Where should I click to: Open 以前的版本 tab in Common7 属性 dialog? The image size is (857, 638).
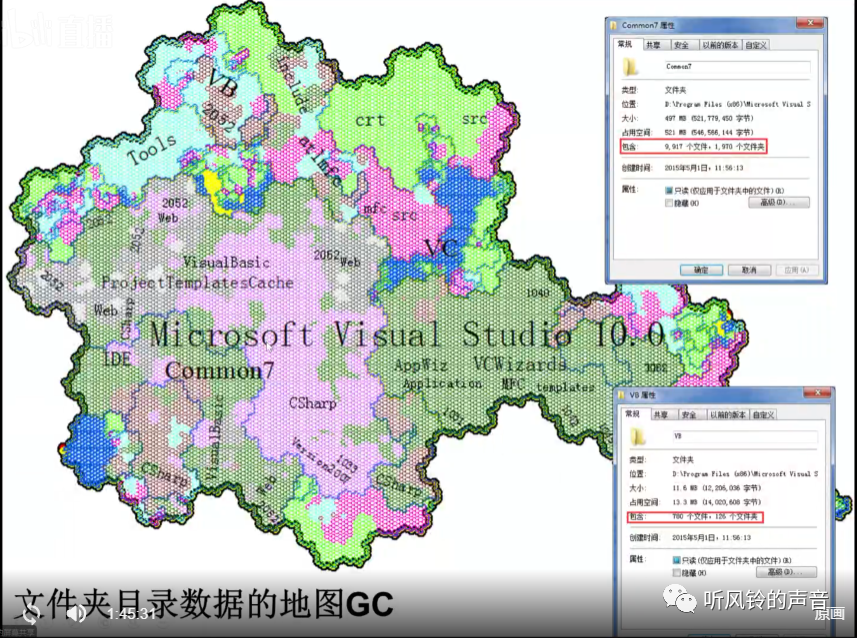coord(720,45)
